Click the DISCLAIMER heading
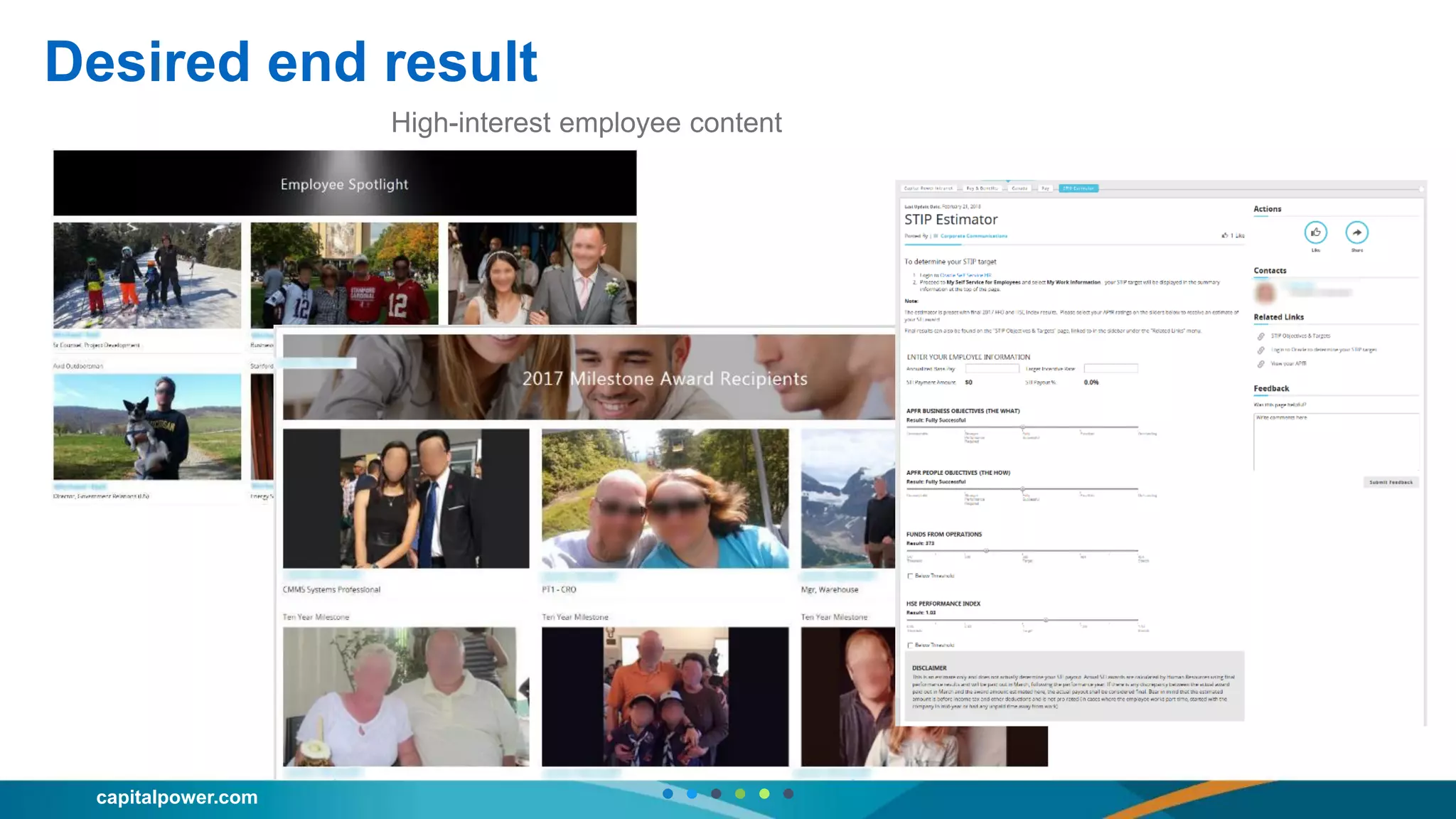Image resolution: width=1456 pixels, height=819 pixels. click(x=929, y=668)
